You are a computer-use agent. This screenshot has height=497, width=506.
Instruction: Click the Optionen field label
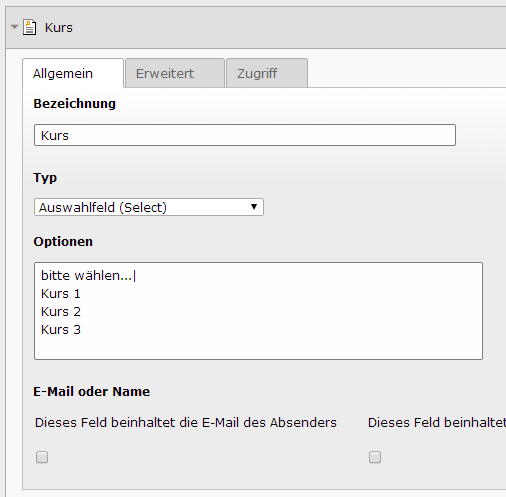click(x=63, y=242)
